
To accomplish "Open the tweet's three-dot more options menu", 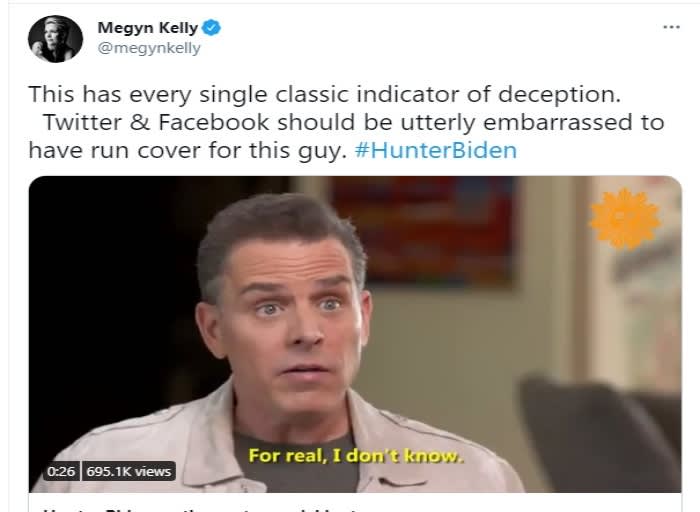I will coord(671,27).
